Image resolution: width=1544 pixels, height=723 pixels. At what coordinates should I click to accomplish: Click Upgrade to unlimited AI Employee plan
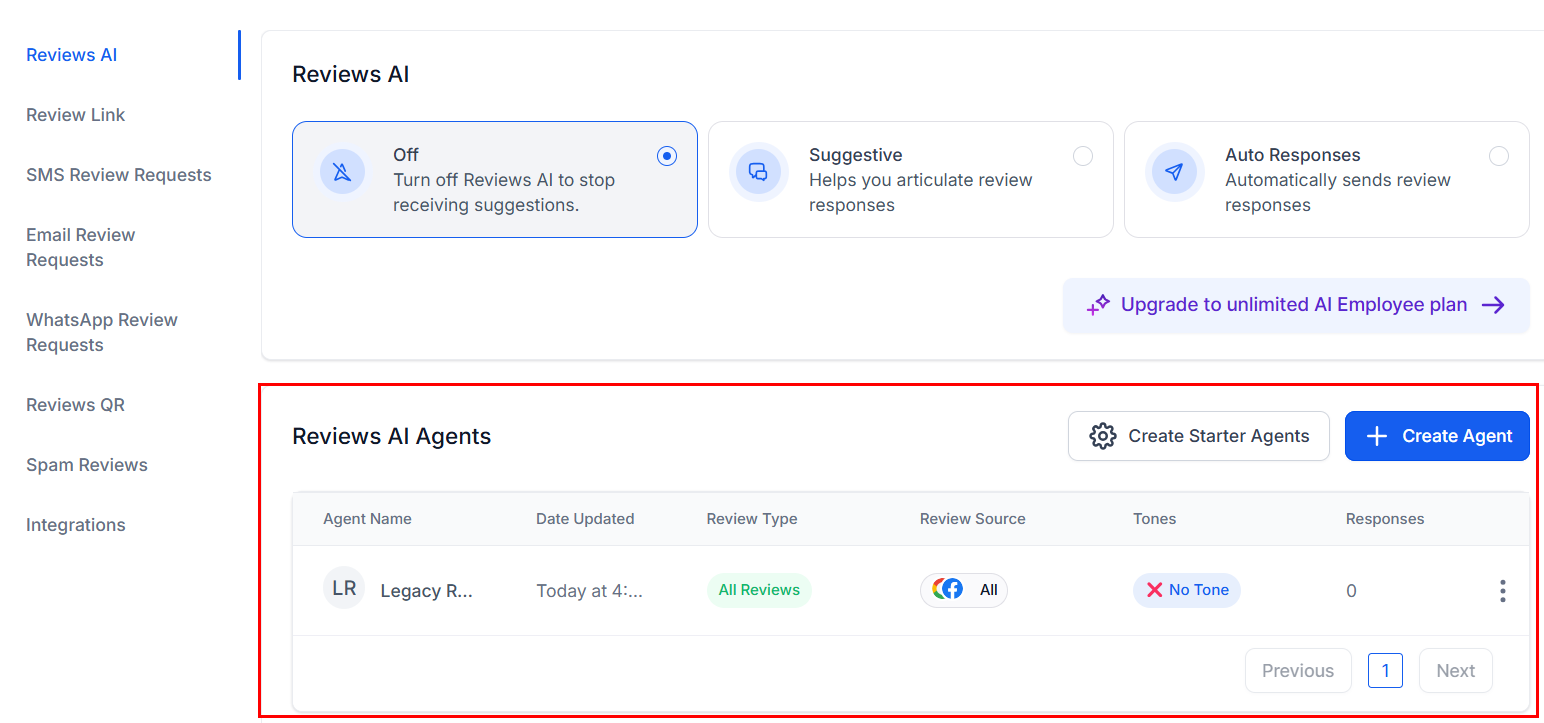tap(1296, 304)
